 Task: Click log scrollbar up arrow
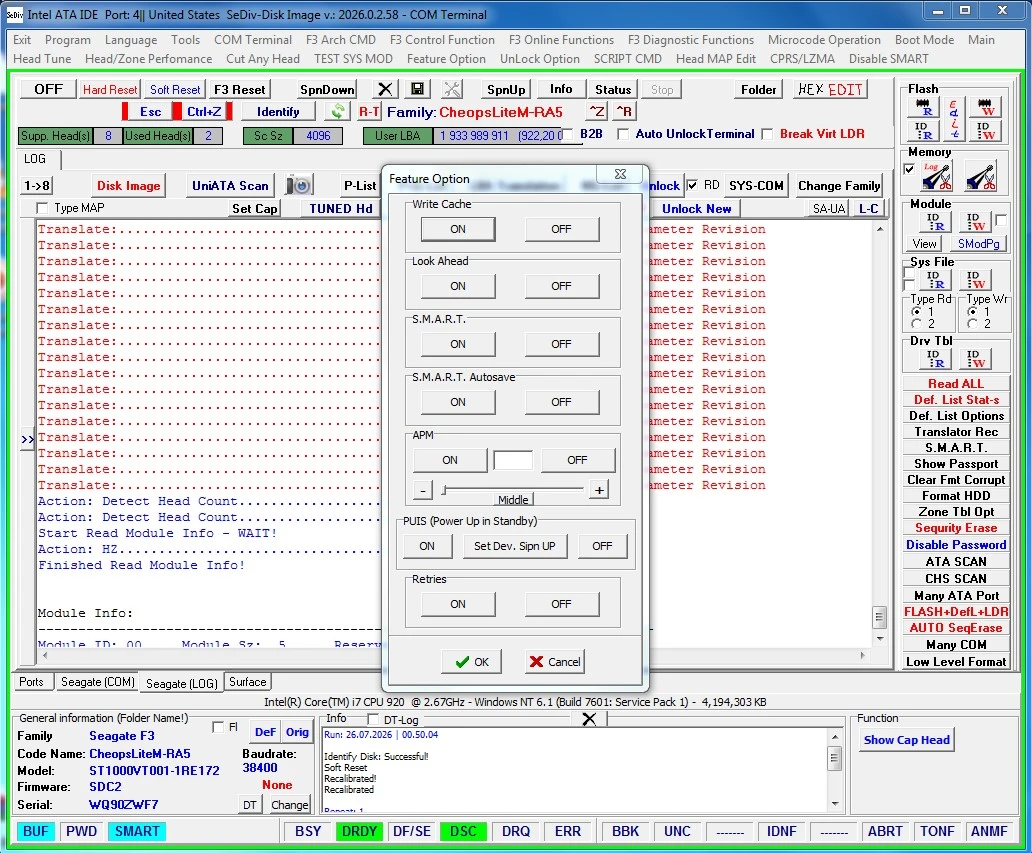click(x=880, y=229)
